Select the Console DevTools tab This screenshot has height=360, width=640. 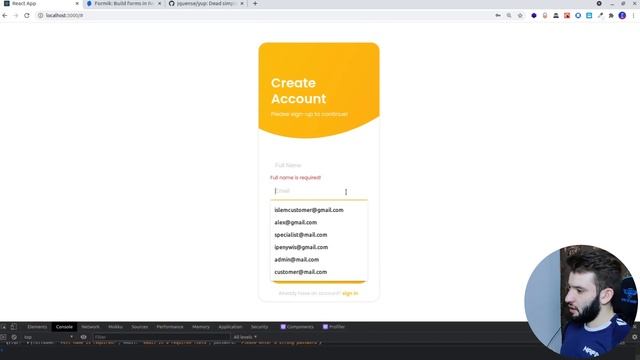(x=64, y=327)
